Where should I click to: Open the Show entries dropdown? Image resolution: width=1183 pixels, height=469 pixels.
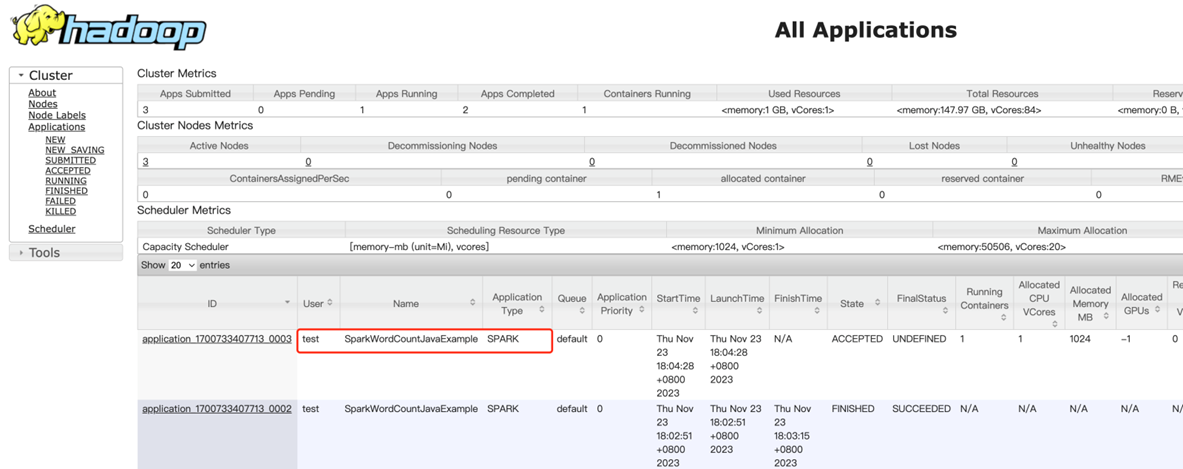click(182, 266)
